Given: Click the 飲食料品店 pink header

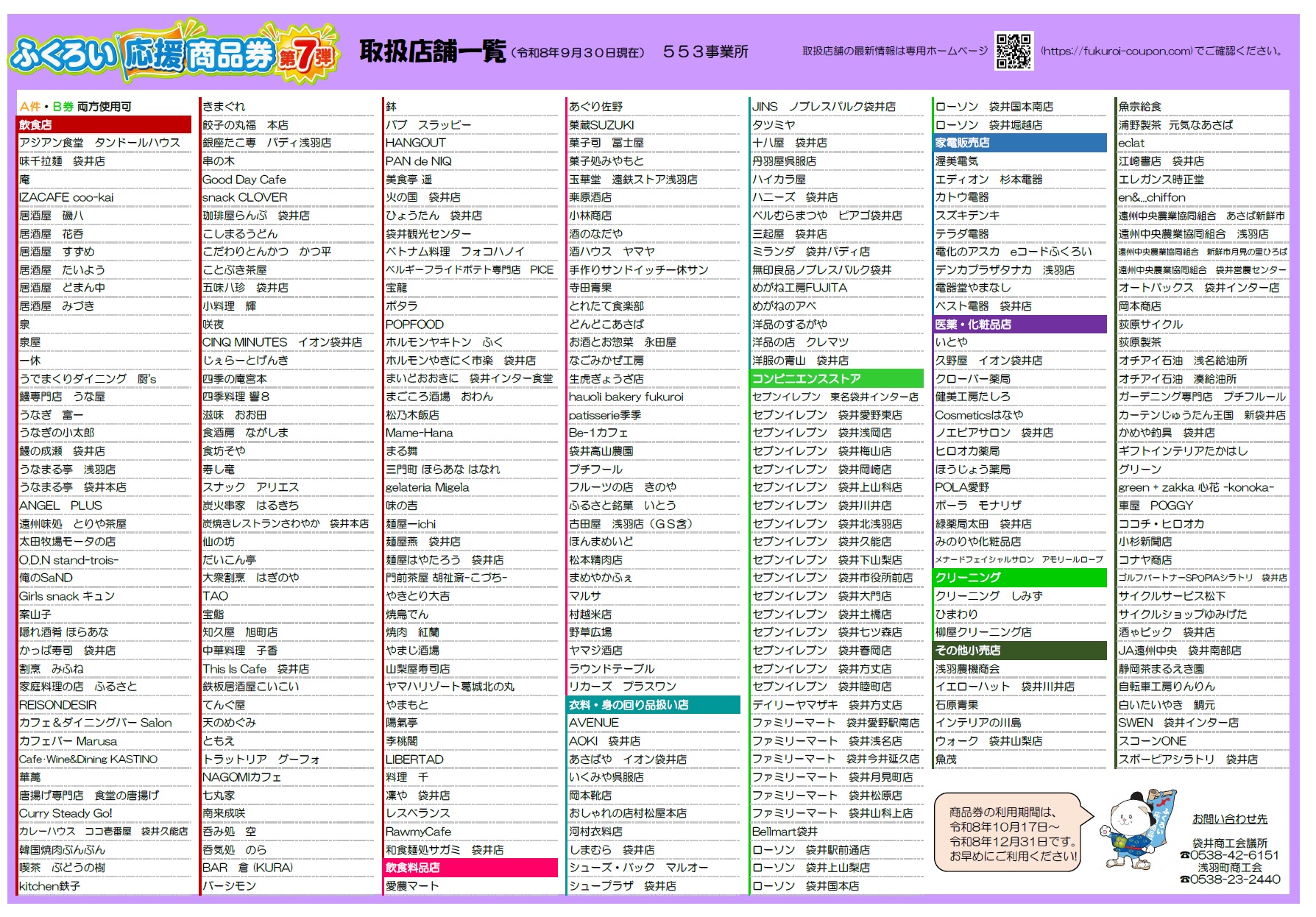Looking at the screenshot, I should point(471,868).
